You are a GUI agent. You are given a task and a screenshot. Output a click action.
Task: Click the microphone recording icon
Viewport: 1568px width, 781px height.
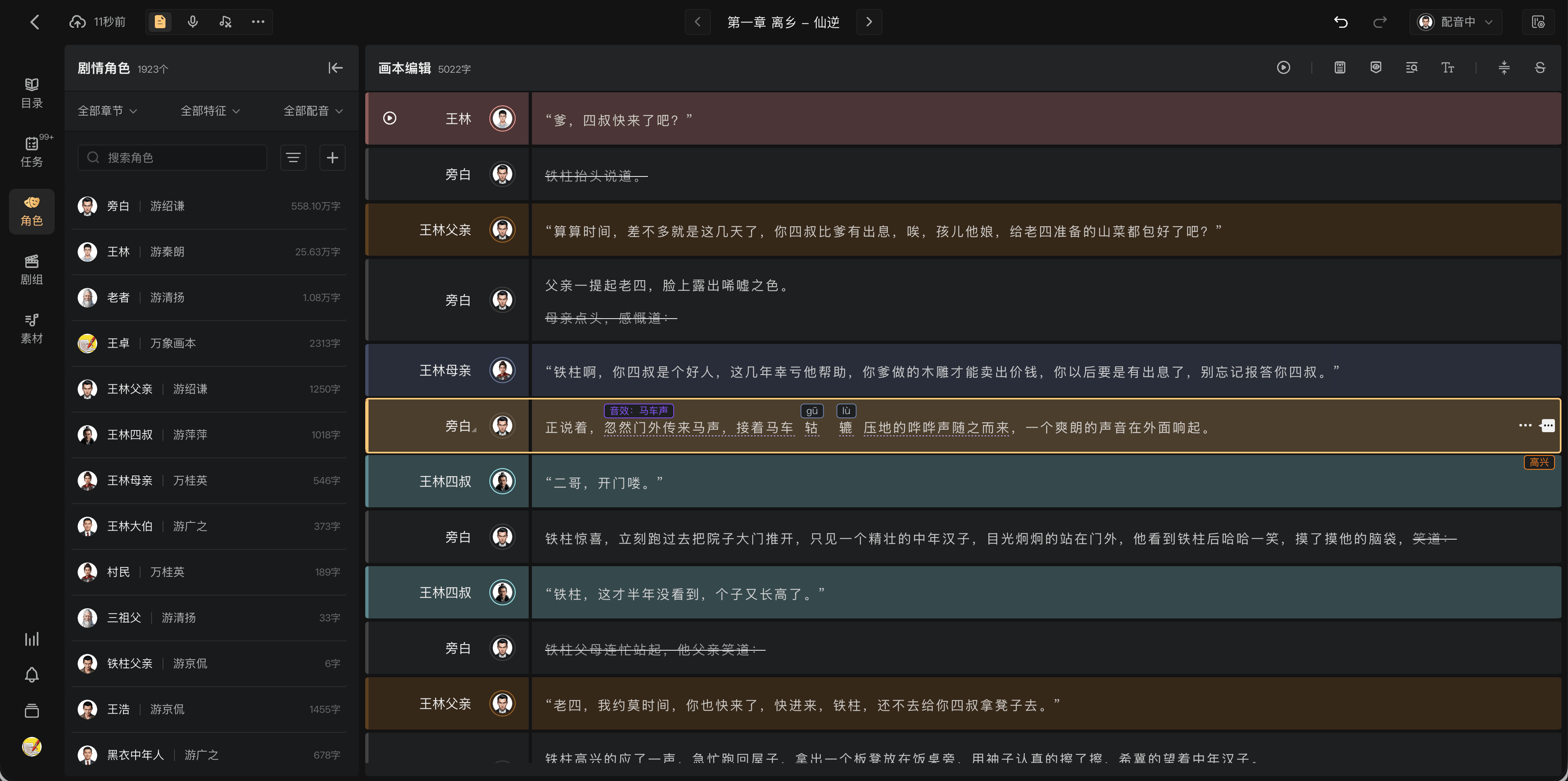click(x=192, y=22)
